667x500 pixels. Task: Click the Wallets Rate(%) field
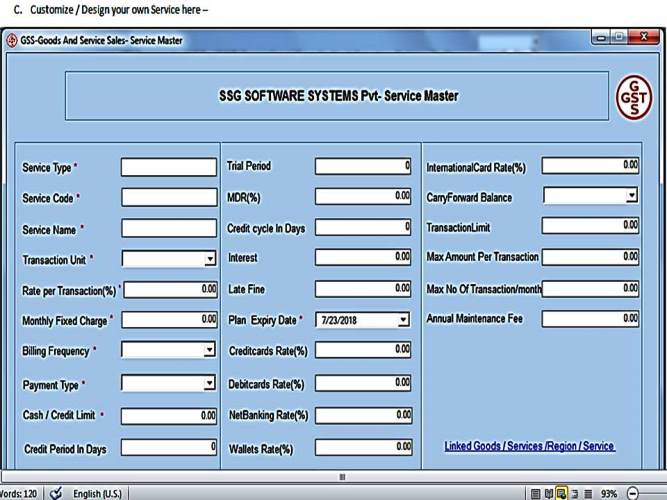pos(364,447)
